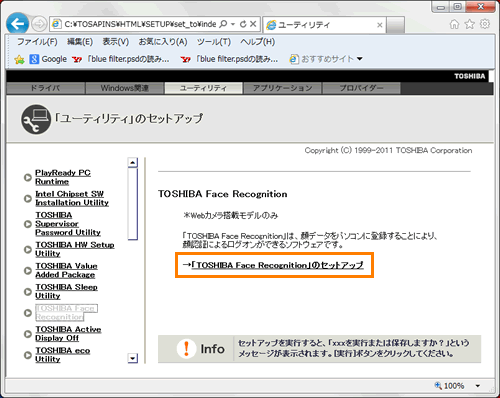The height and width of the screenshot is (398, 500).
Task: Click the bullet icon beside PlayReady PC Runtime
Action: [28, 178]
